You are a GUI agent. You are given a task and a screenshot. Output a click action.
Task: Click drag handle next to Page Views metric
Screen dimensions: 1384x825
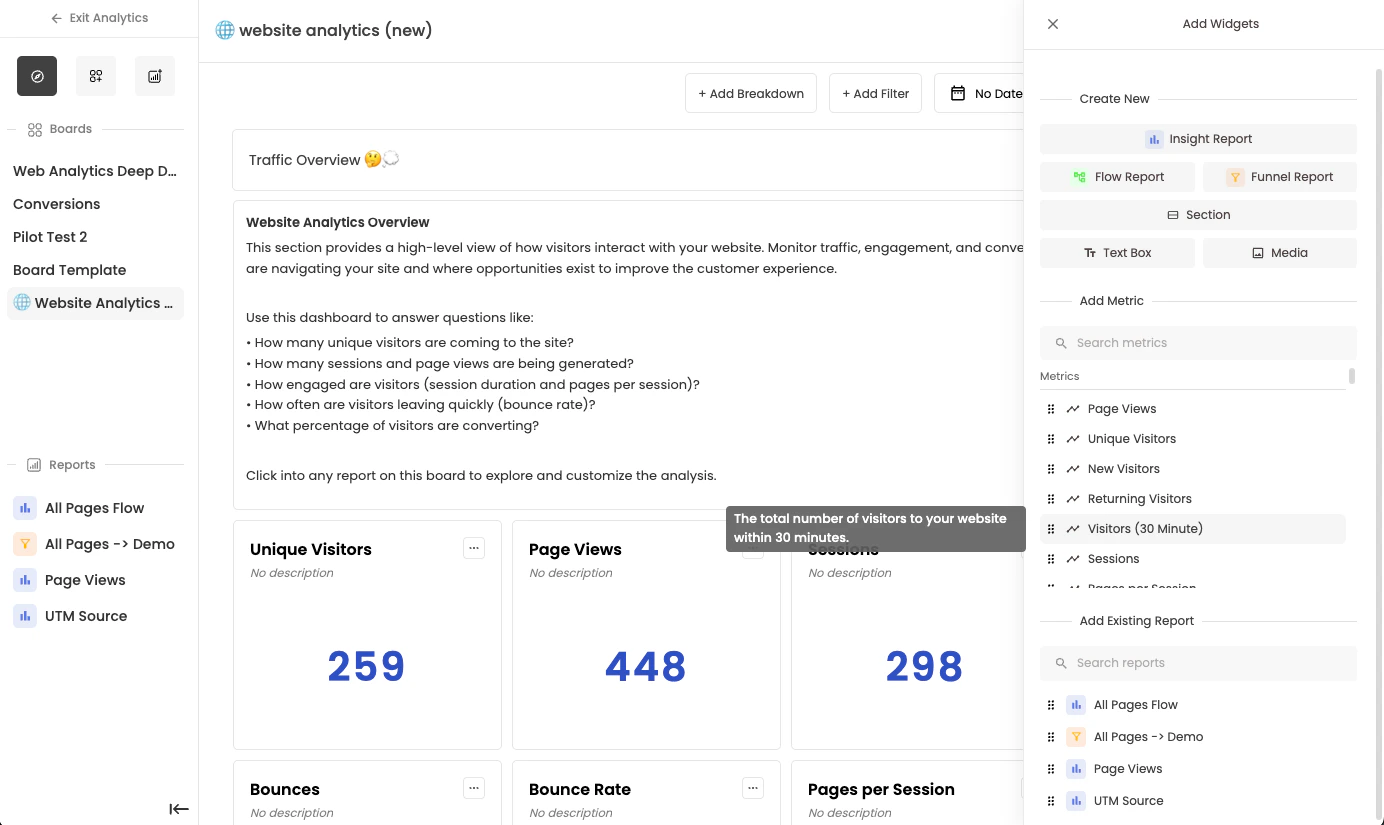point(1051,409)
